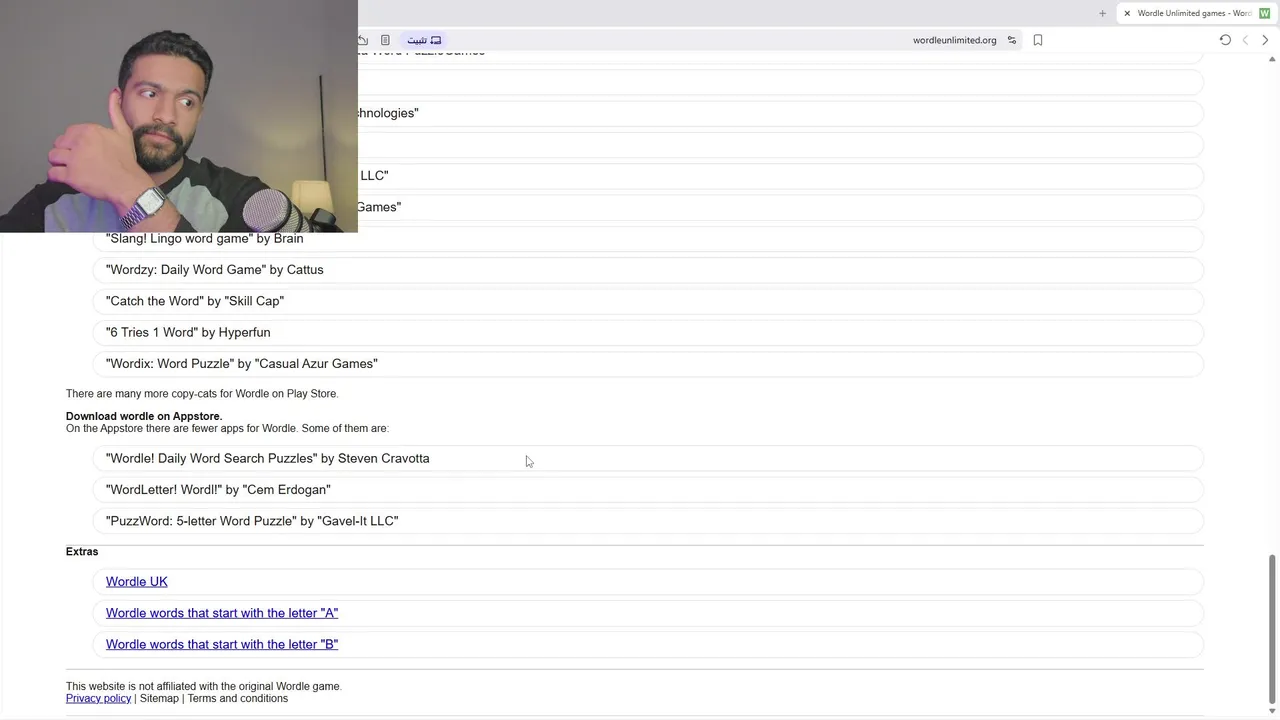Bookmark this page with the bookmark icon
The width and height of the screenshot is (1280, 720).
(x=1038, y=40)
